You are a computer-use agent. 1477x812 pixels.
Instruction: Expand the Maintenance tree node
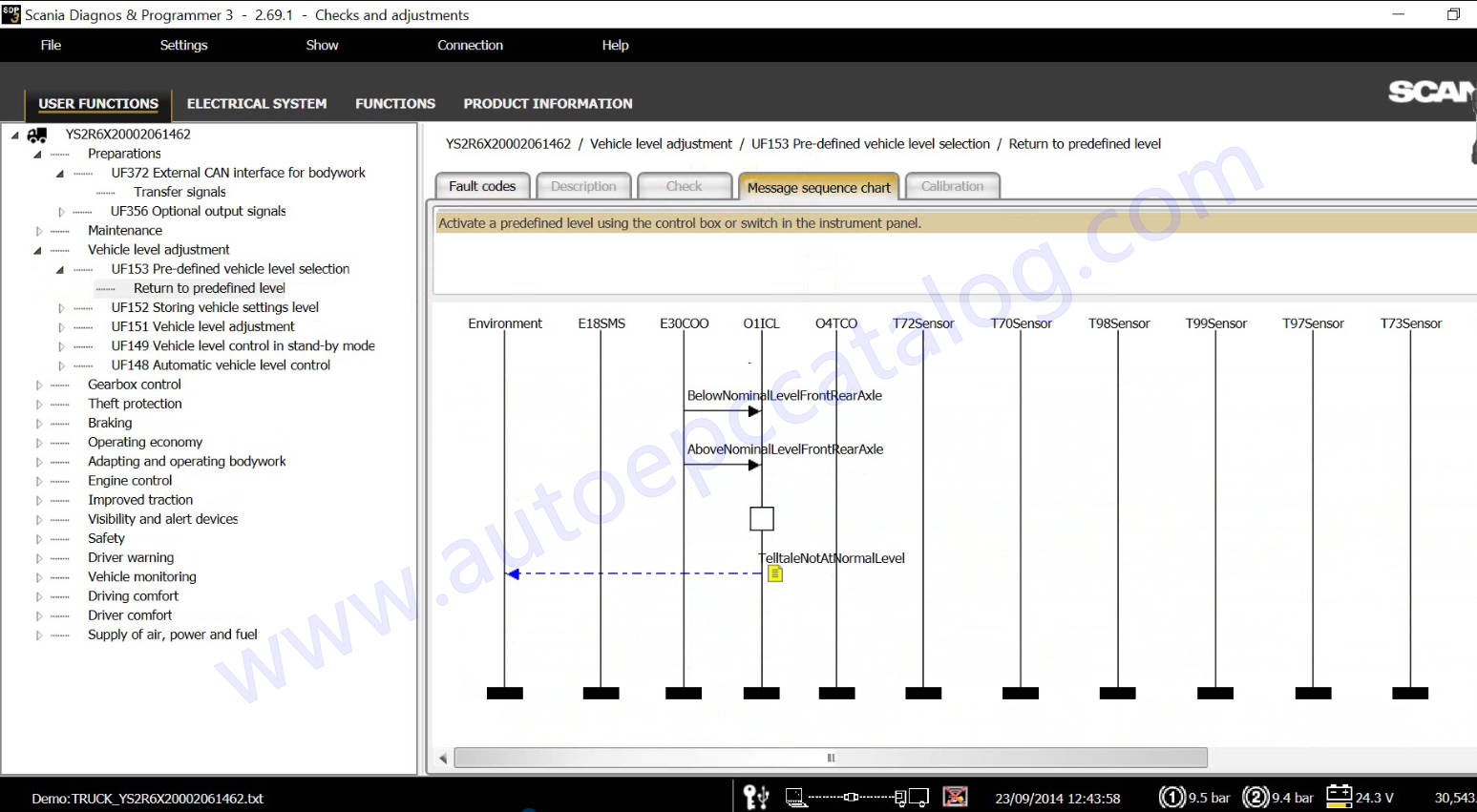tap(38, 231)
